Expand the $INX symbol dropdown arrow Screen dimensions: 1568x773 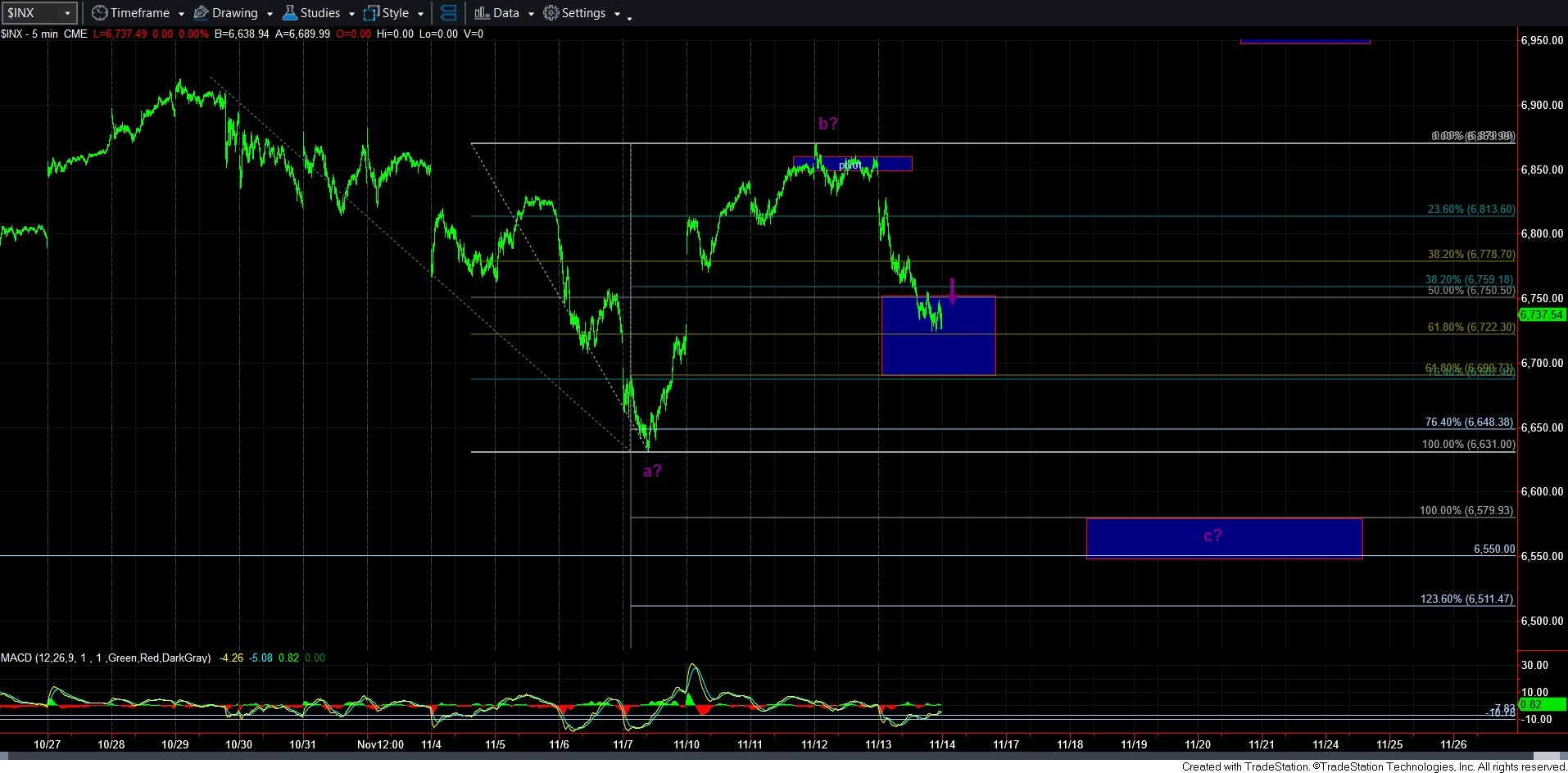click(x=67, y=13)
